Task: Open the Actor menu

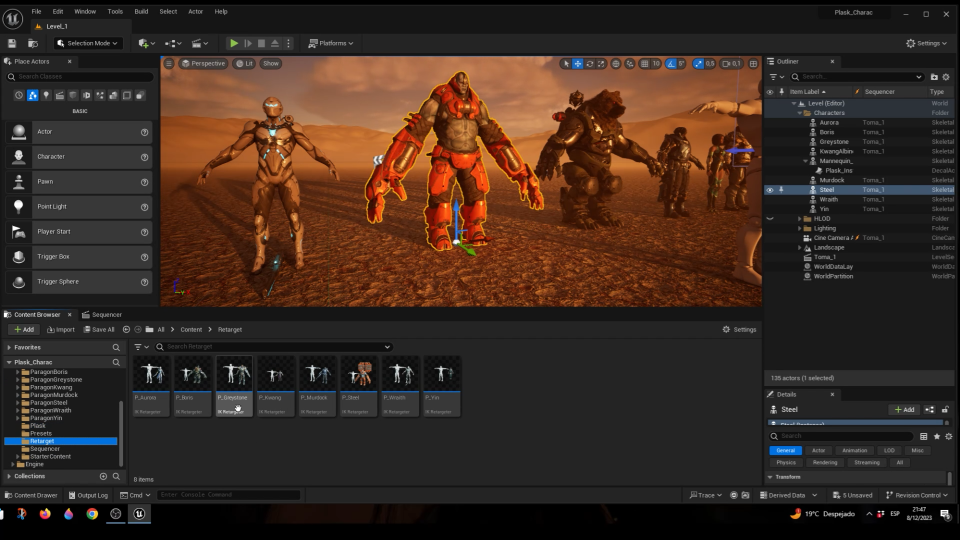Action: (x=195, y=12)
